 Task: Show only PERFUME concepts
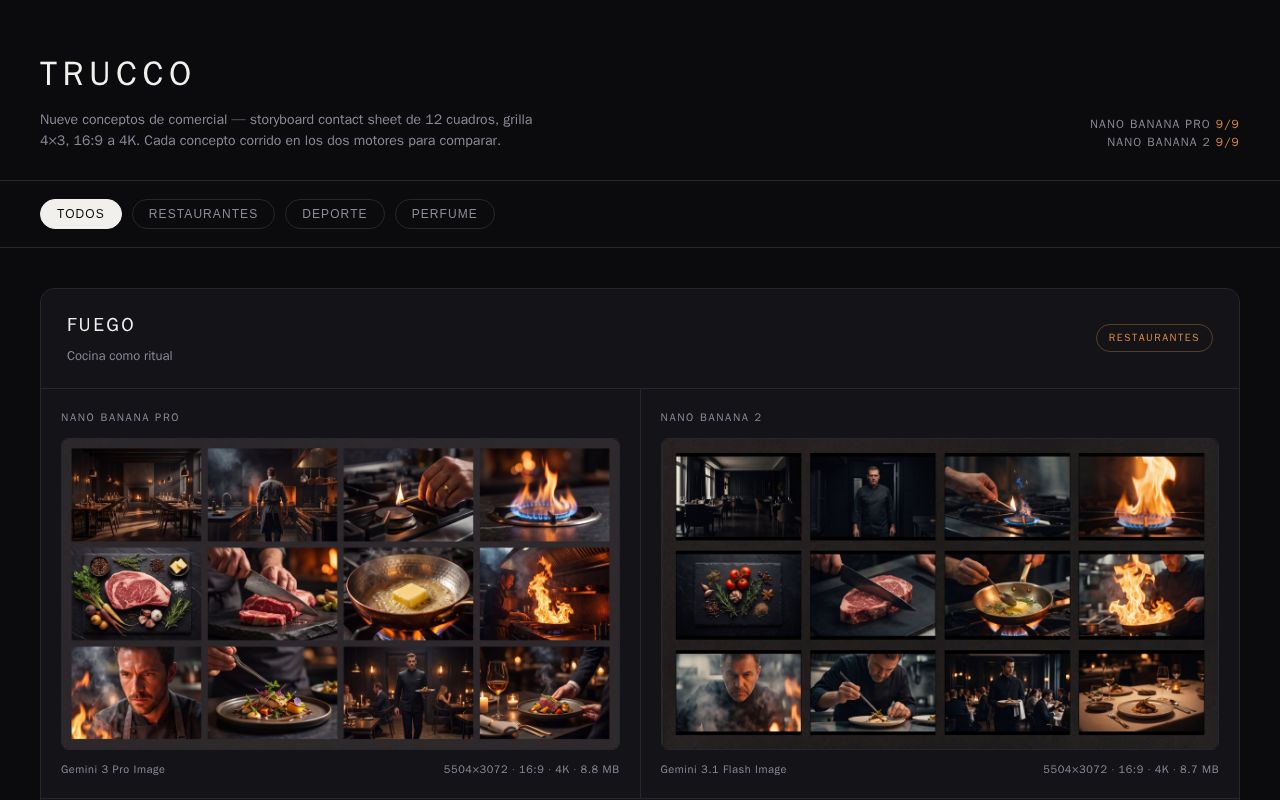click(x=445, y=214)
